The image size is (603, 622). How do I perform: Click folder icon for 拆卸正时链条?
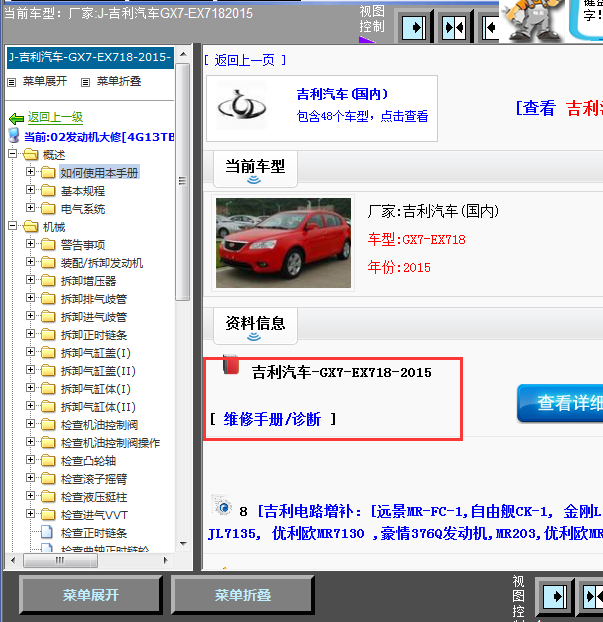(x=48, y=335)
